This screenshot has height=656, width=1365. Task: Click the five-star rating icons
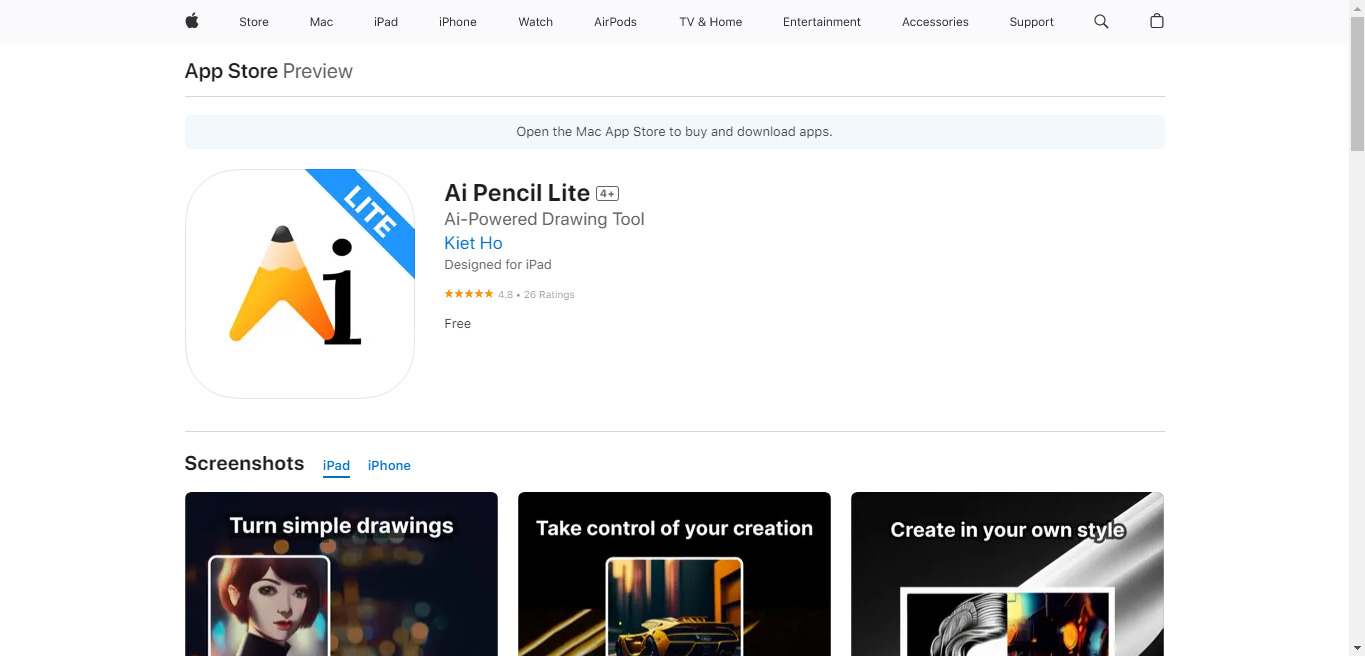coord(469,294)
